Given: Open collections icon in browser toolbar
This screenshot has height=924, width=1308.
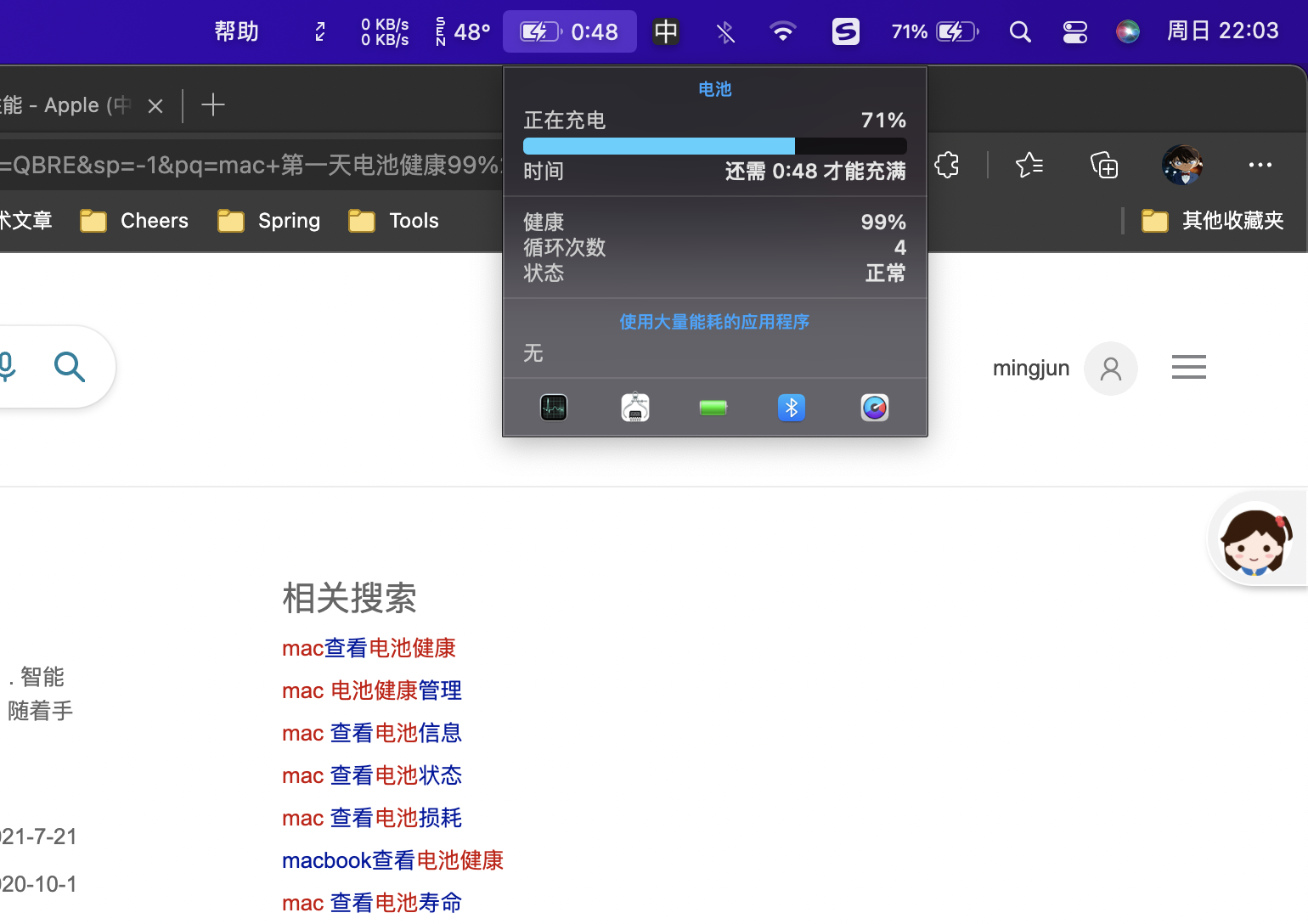Looking at the screenshot, I should (1104, 165).
